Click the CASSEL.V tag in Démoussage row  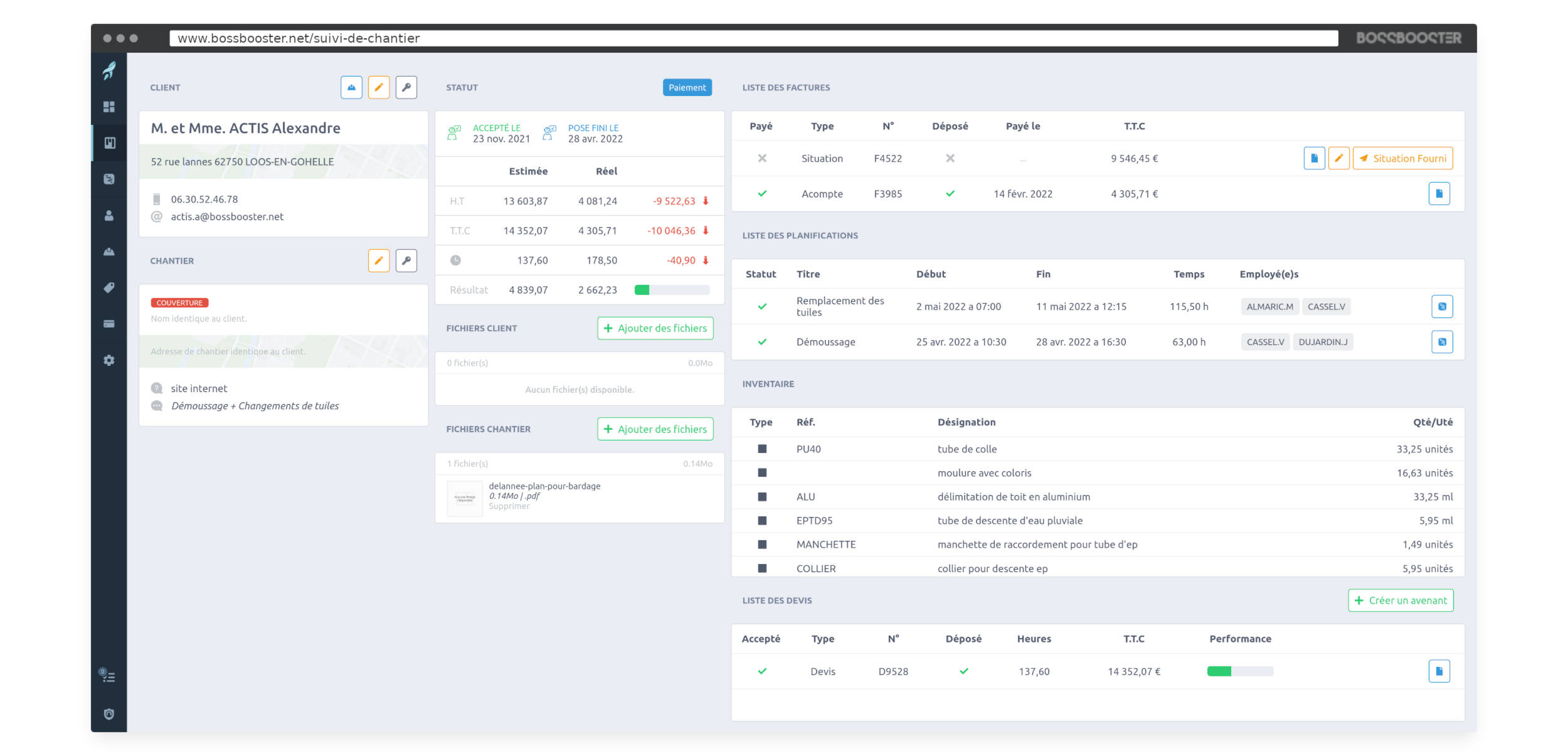click(1265, 342)
